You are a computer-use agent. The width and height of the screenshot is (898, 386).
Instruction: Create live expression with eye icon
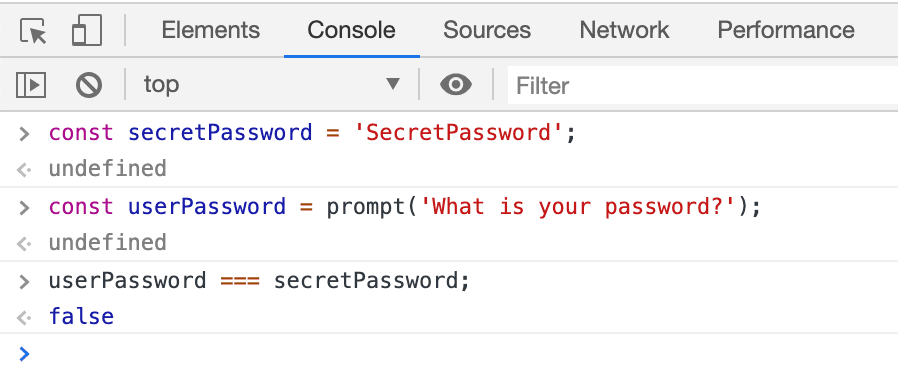[x=456, y=85]
